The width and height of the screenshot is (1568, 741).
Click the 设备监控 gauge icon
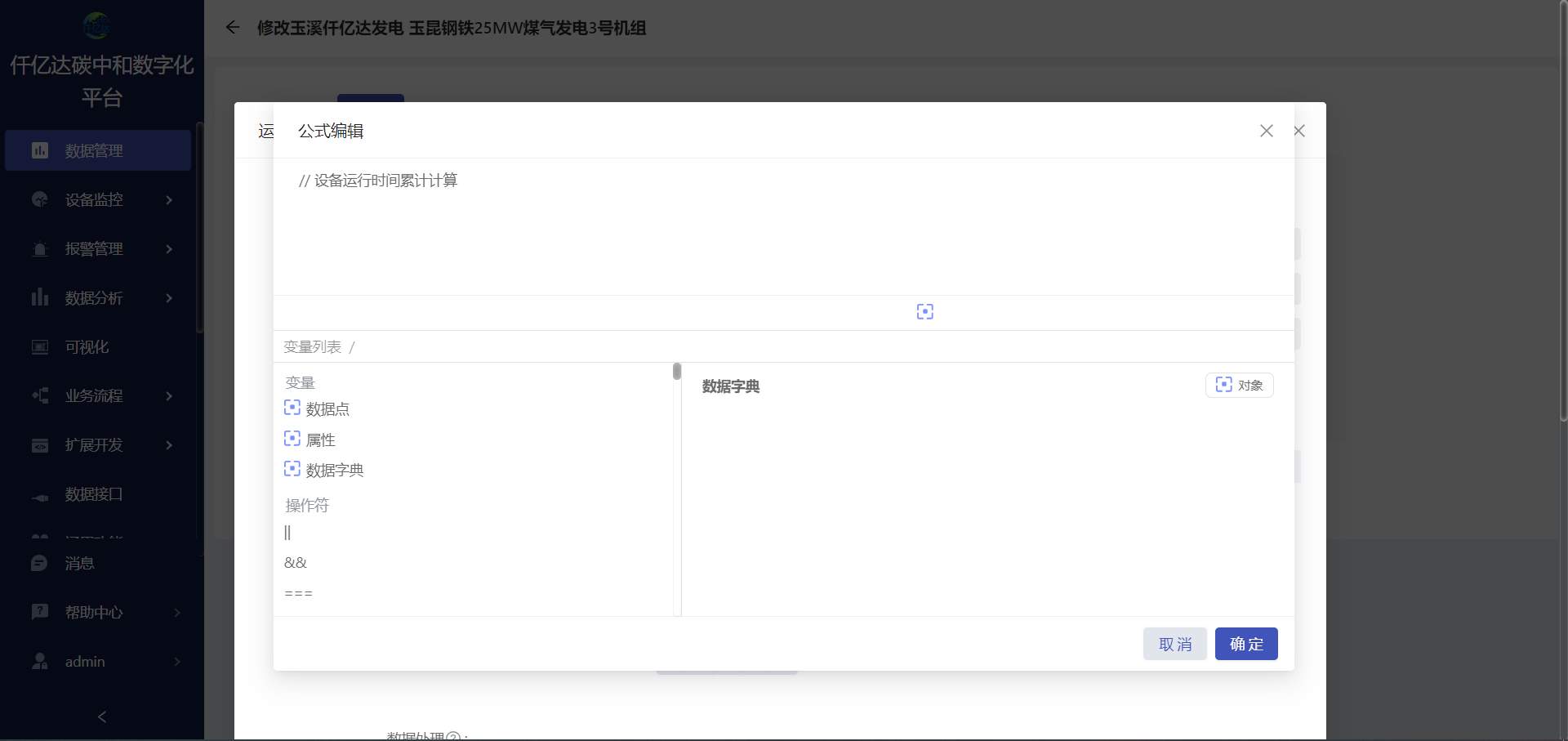coord(40,199)
